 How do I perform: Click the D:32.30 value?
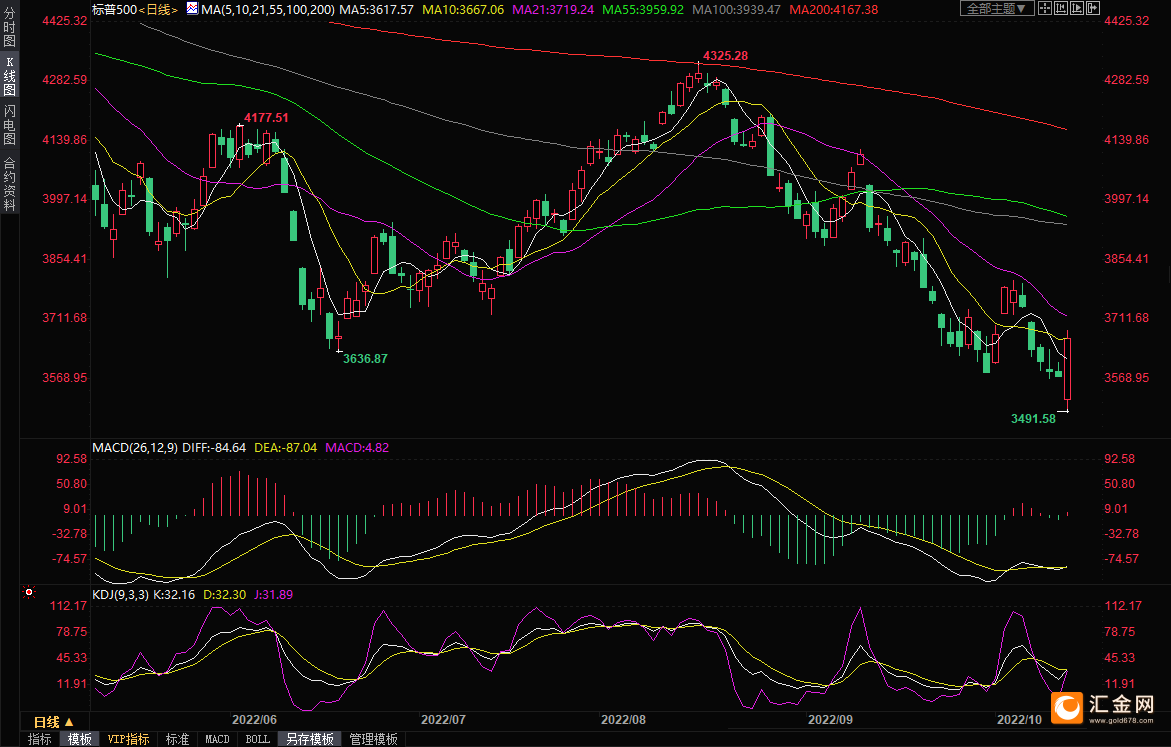click(x=225, y=595)
